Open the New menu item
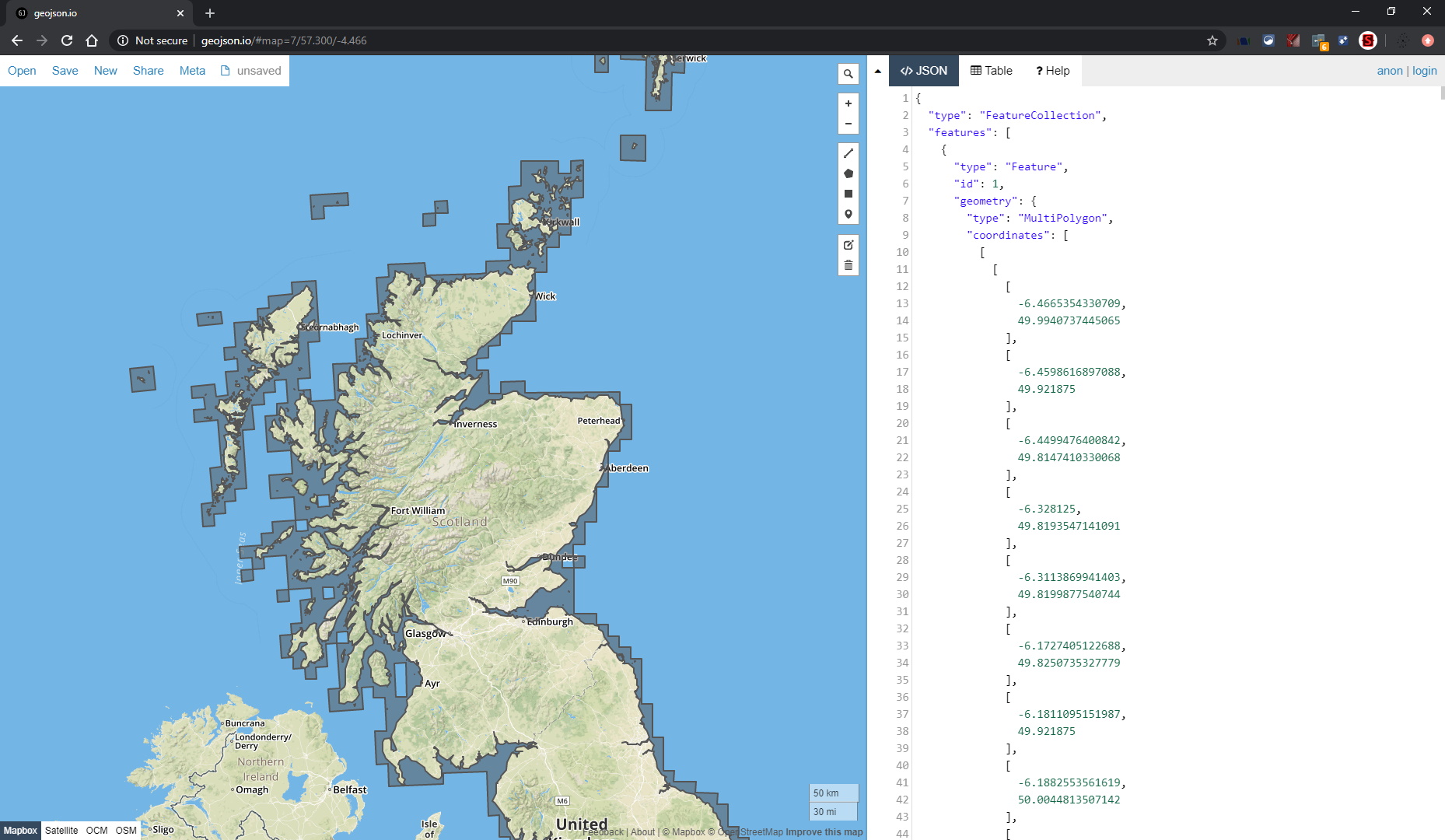Viewport: 1445px width, 840px height. coord(106,71)
